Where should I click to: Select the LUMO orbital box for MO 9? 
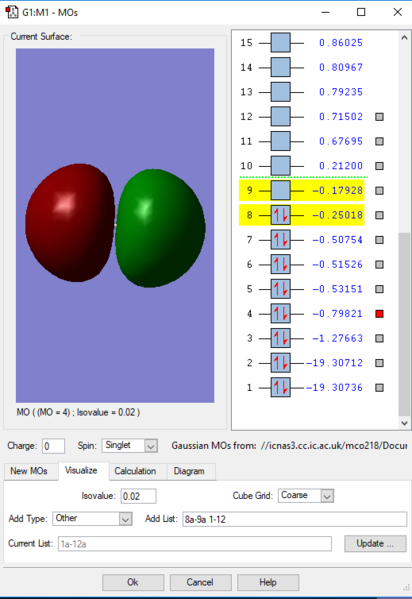pyautogui.click(x=281, y=190)
